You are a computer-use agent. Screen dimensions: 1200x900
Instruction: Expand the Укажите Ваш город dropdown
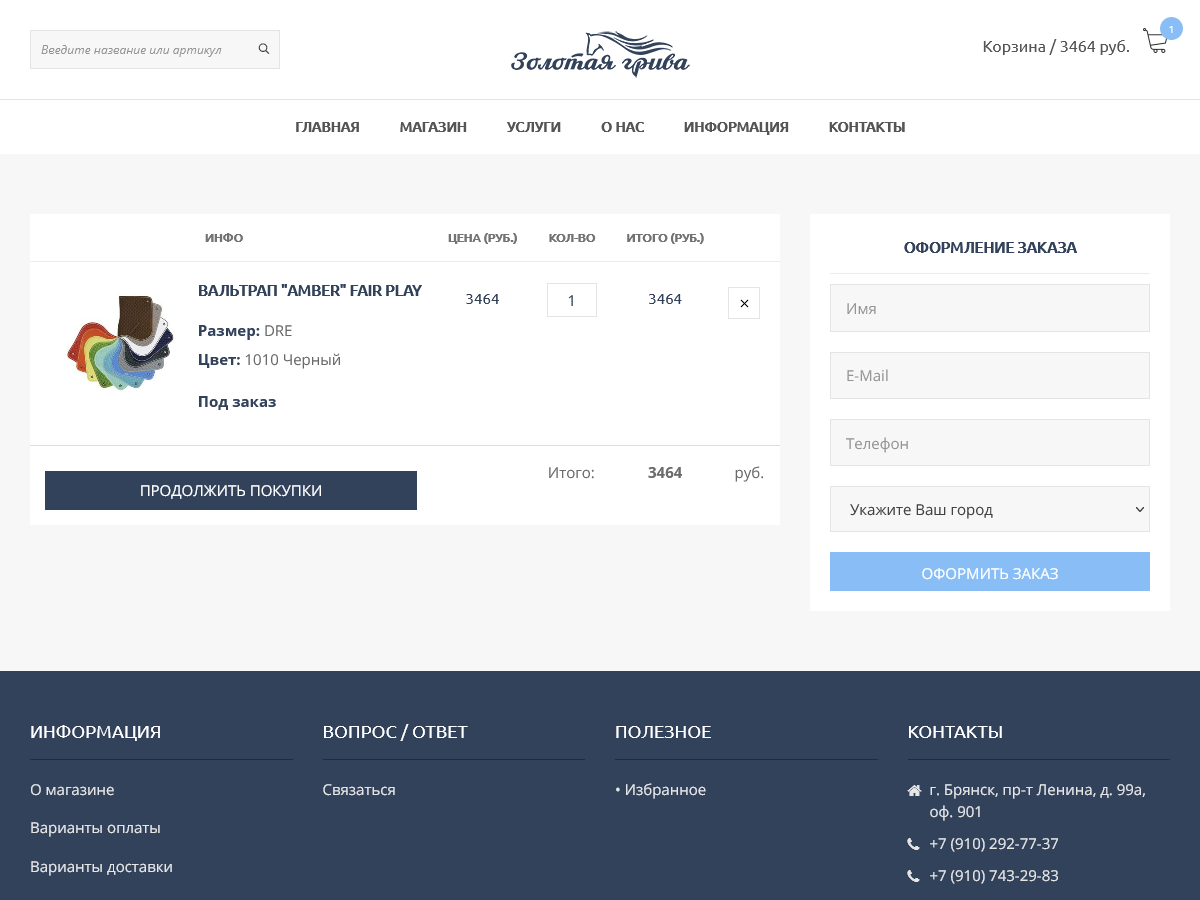click(989, 509)
